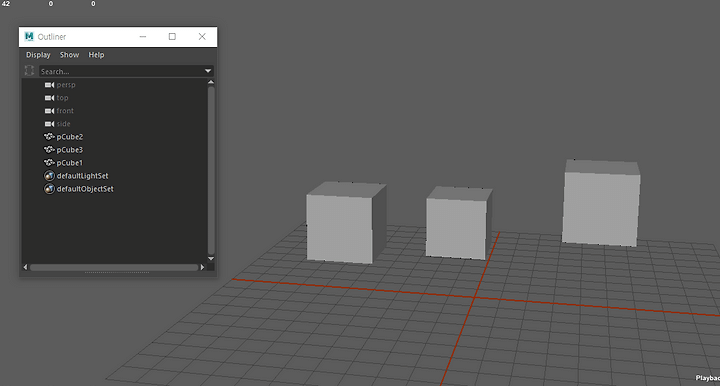Screen dimensions: 720x386
Task: Click the defaultLightSet set icon
Action: tap(49, 176)
